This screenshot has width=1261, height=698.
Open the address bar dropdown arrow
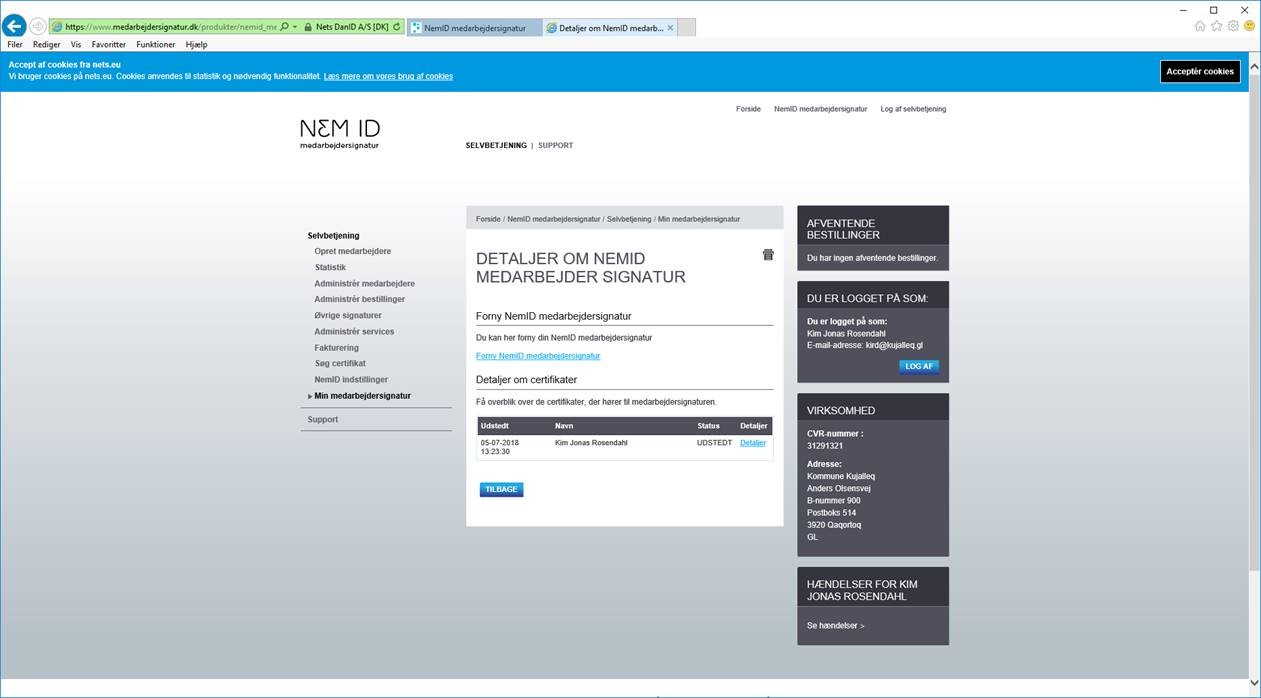coord(295,27)
